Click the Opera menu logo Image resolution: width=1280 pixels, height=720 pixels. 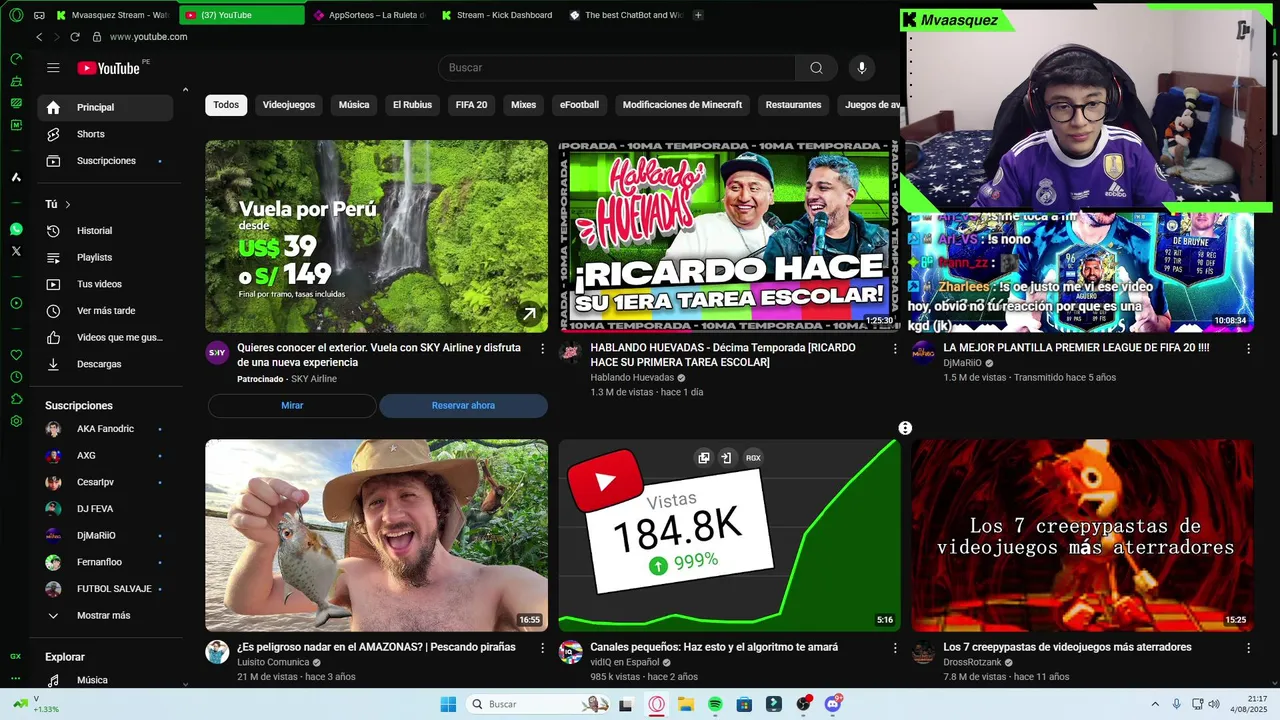pos(15,15)
